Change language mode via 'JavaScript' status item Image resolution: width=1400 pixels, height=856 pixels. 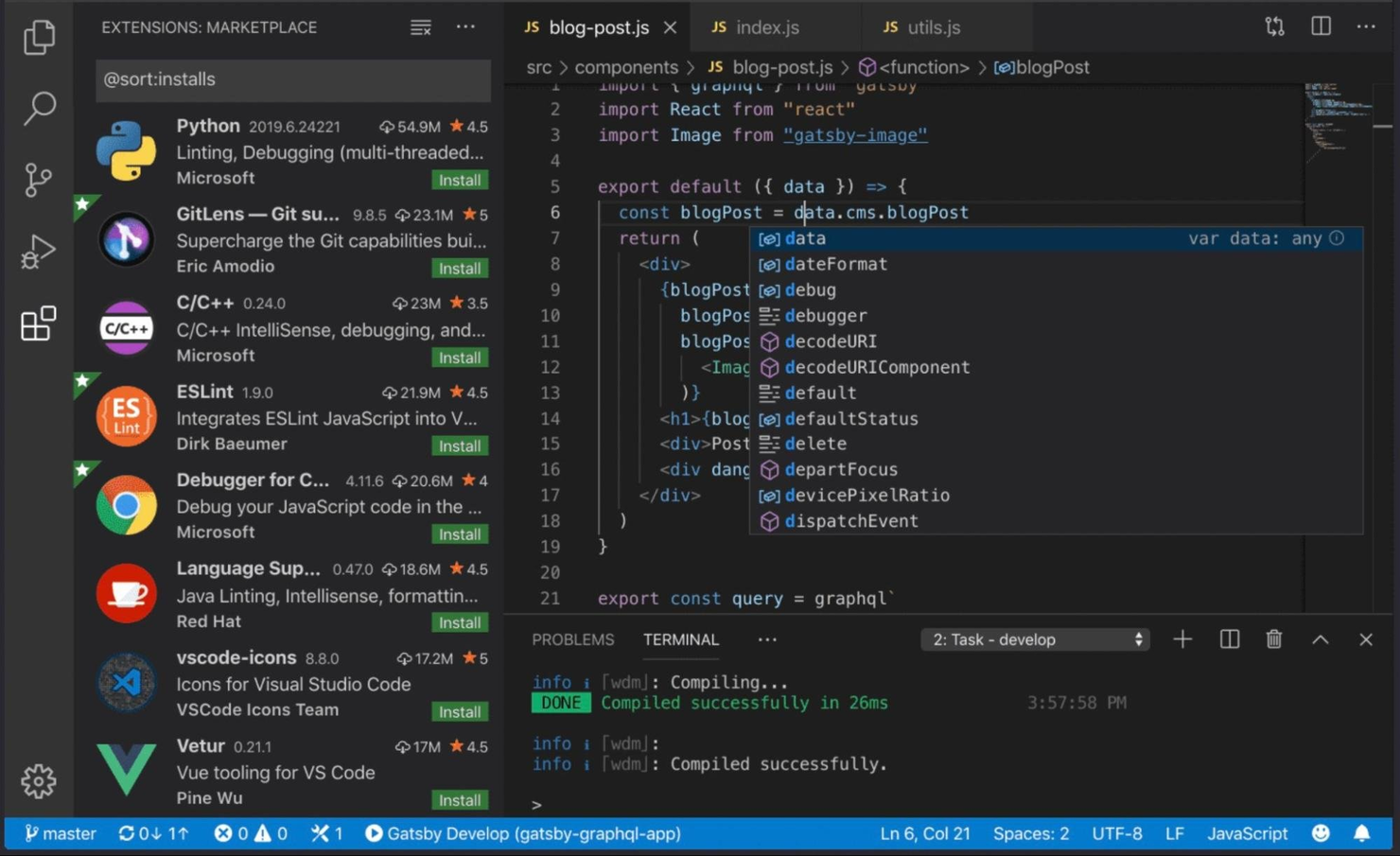click(1247, 833)
